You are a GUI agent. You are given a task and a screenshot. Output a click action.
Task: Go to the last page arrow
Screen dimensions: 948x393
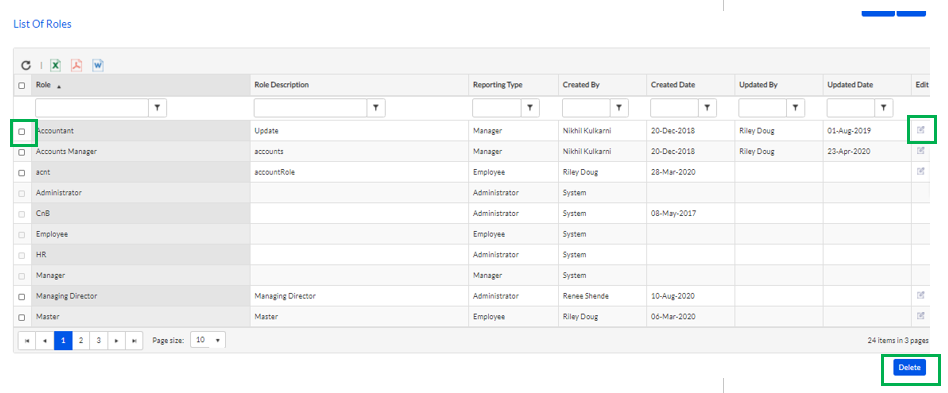[134, 340]
